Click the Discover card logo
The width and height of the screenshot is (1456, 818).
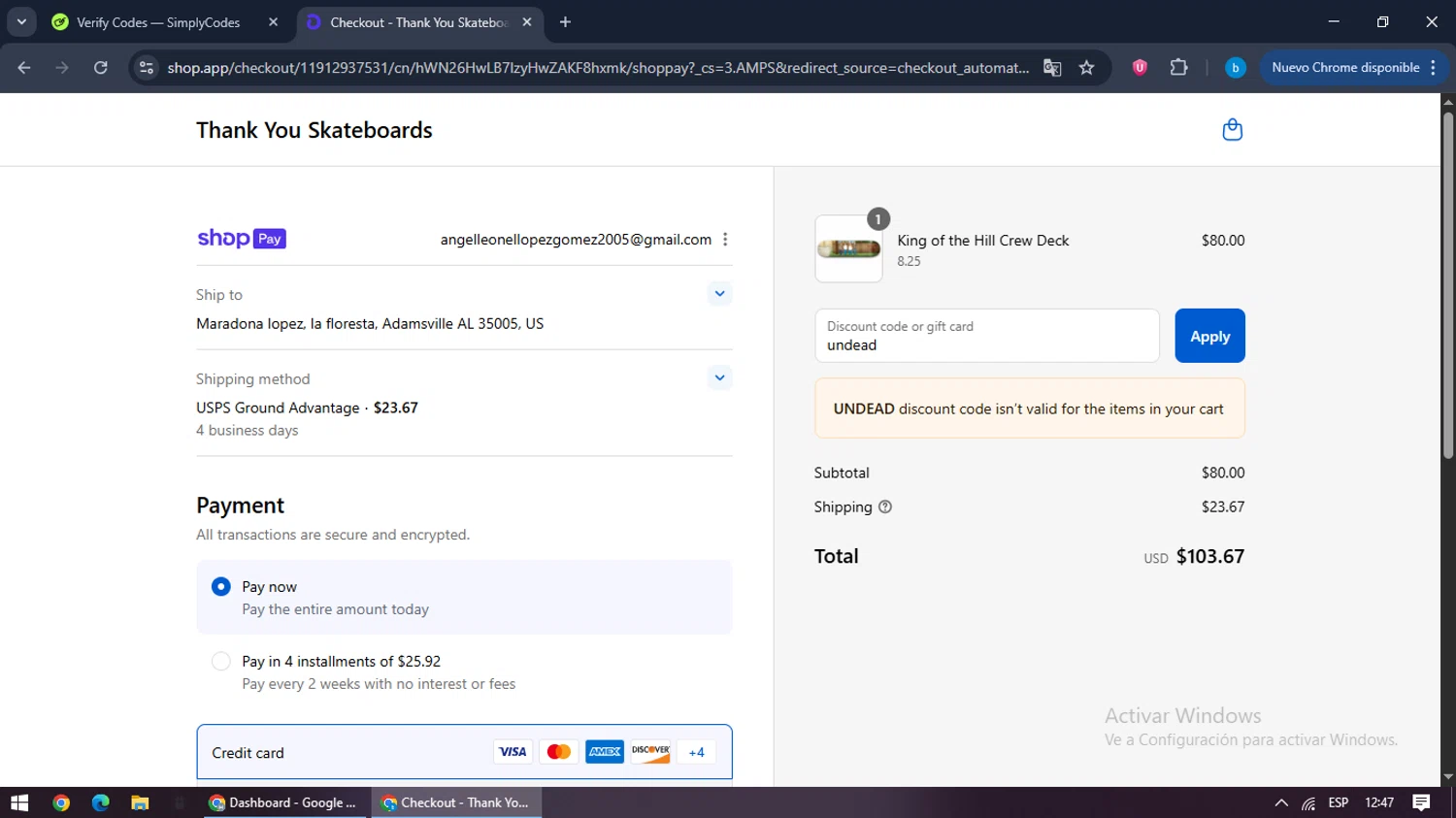pyautogui.click(x=650, y=752)
